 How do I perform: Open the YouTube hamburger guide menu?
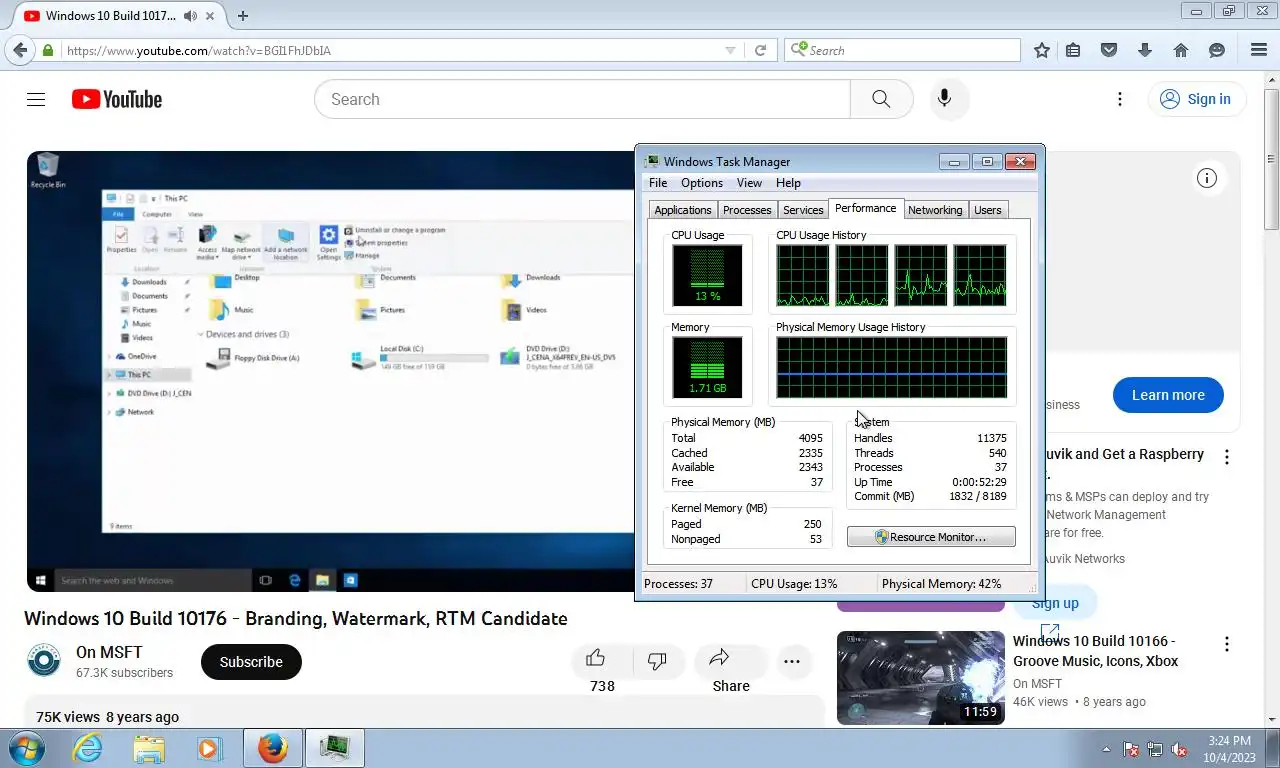(x=36, y=99)
